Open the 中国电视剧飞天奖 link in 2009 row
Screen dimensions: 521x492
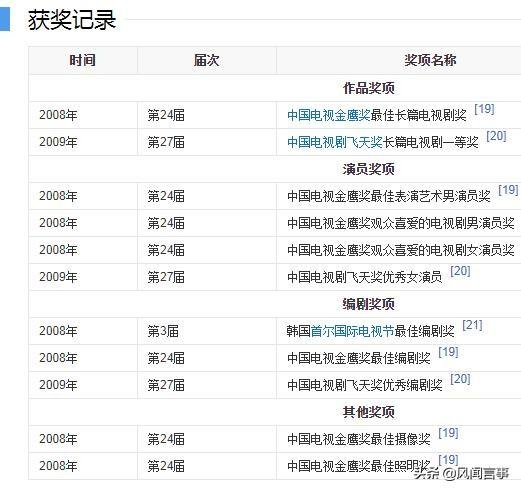(335, 142)
